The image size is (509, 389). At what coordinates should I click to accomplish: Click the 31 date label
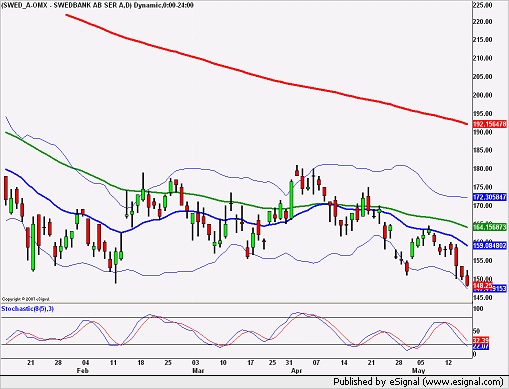[x=289, y=363]
